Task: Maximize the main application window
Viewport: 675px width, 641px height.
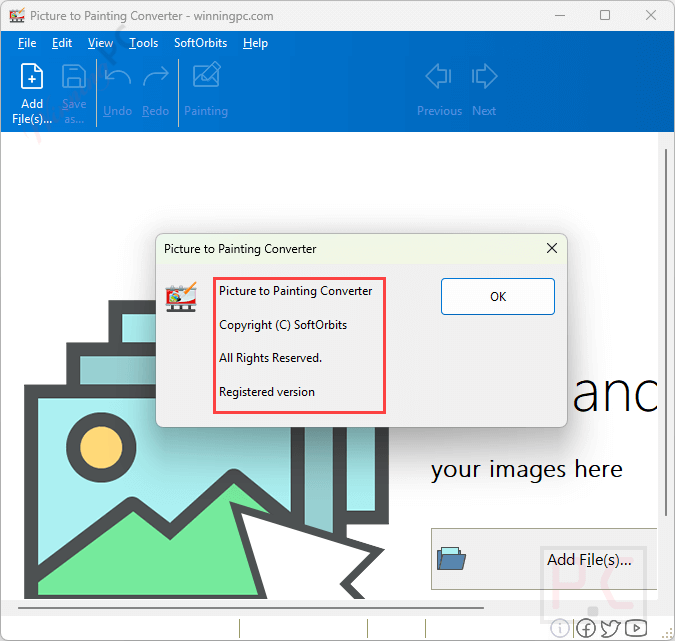Action: coord(605,15)
